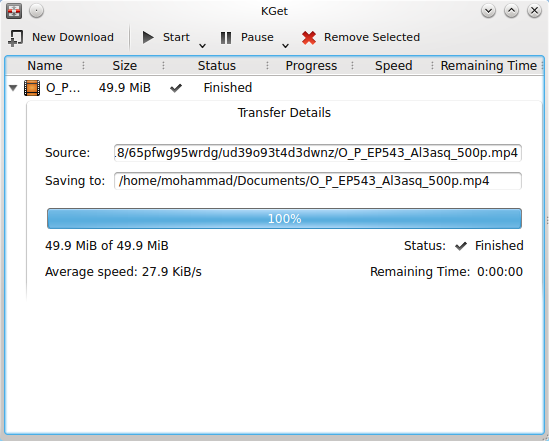
Task: Open the Pause dropdown arrow
Action: [285, 46]
